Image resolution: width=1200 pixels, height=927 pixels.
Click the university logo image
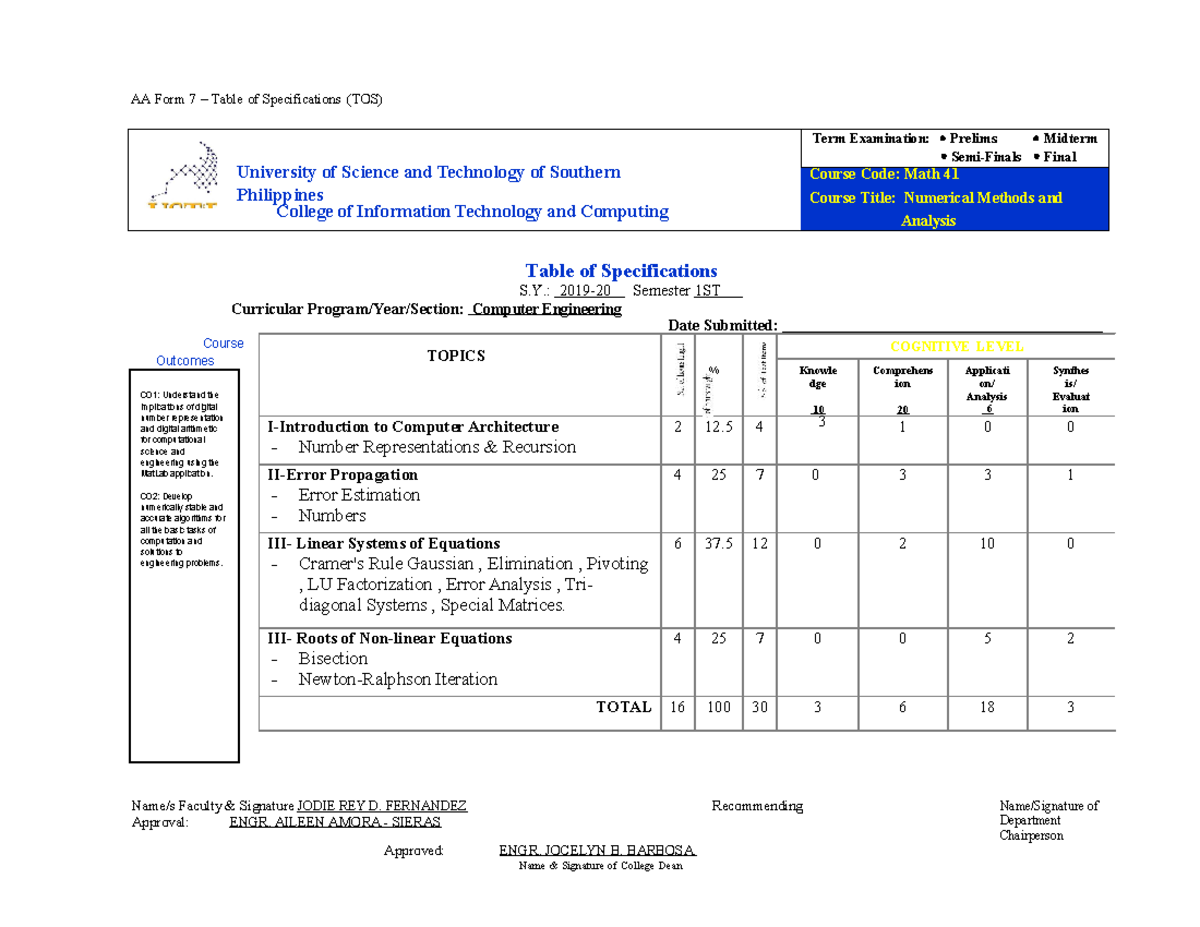185,175
